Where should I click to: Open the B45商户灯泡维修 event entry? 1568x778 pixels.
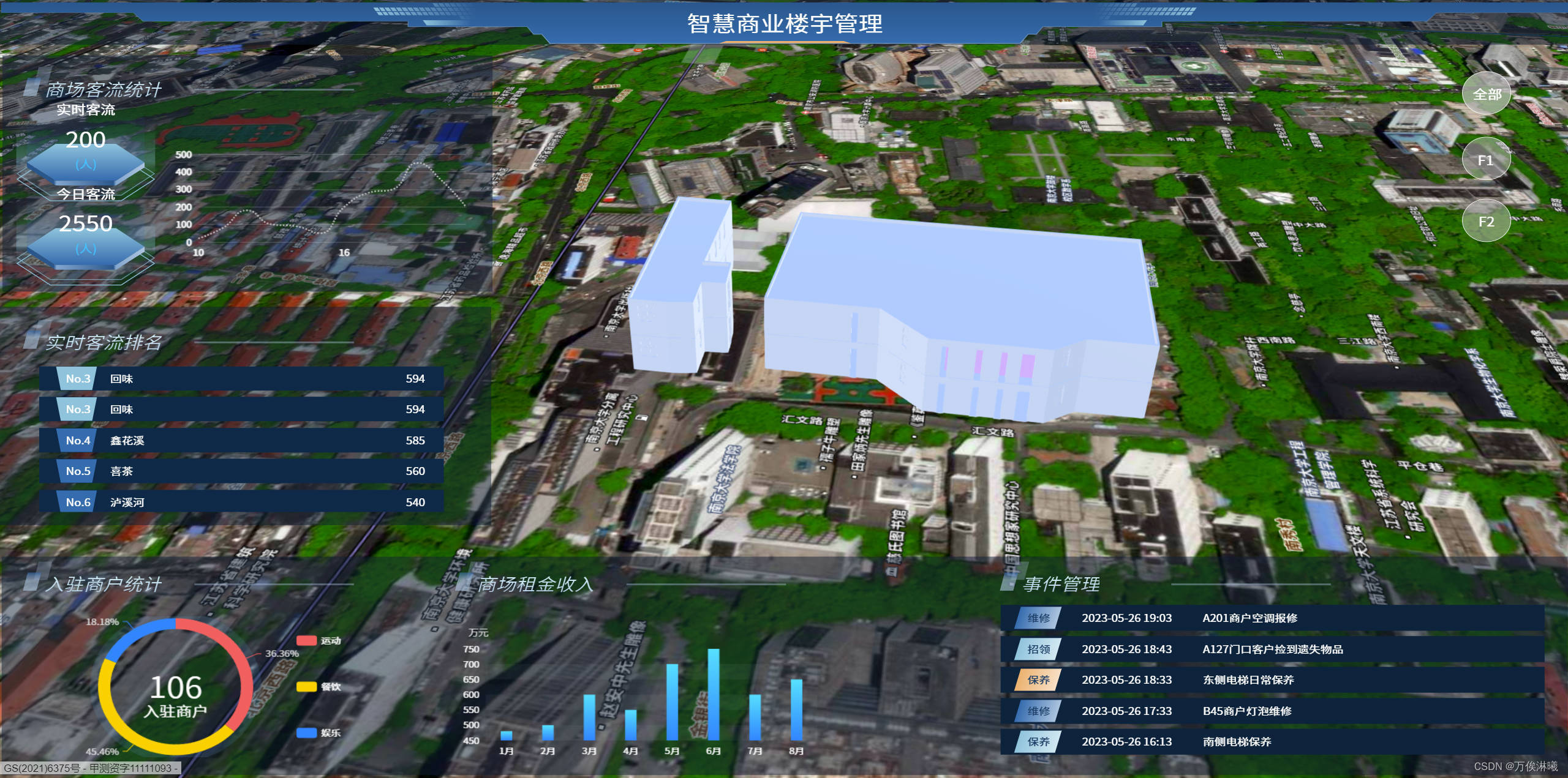point(1247,711)
